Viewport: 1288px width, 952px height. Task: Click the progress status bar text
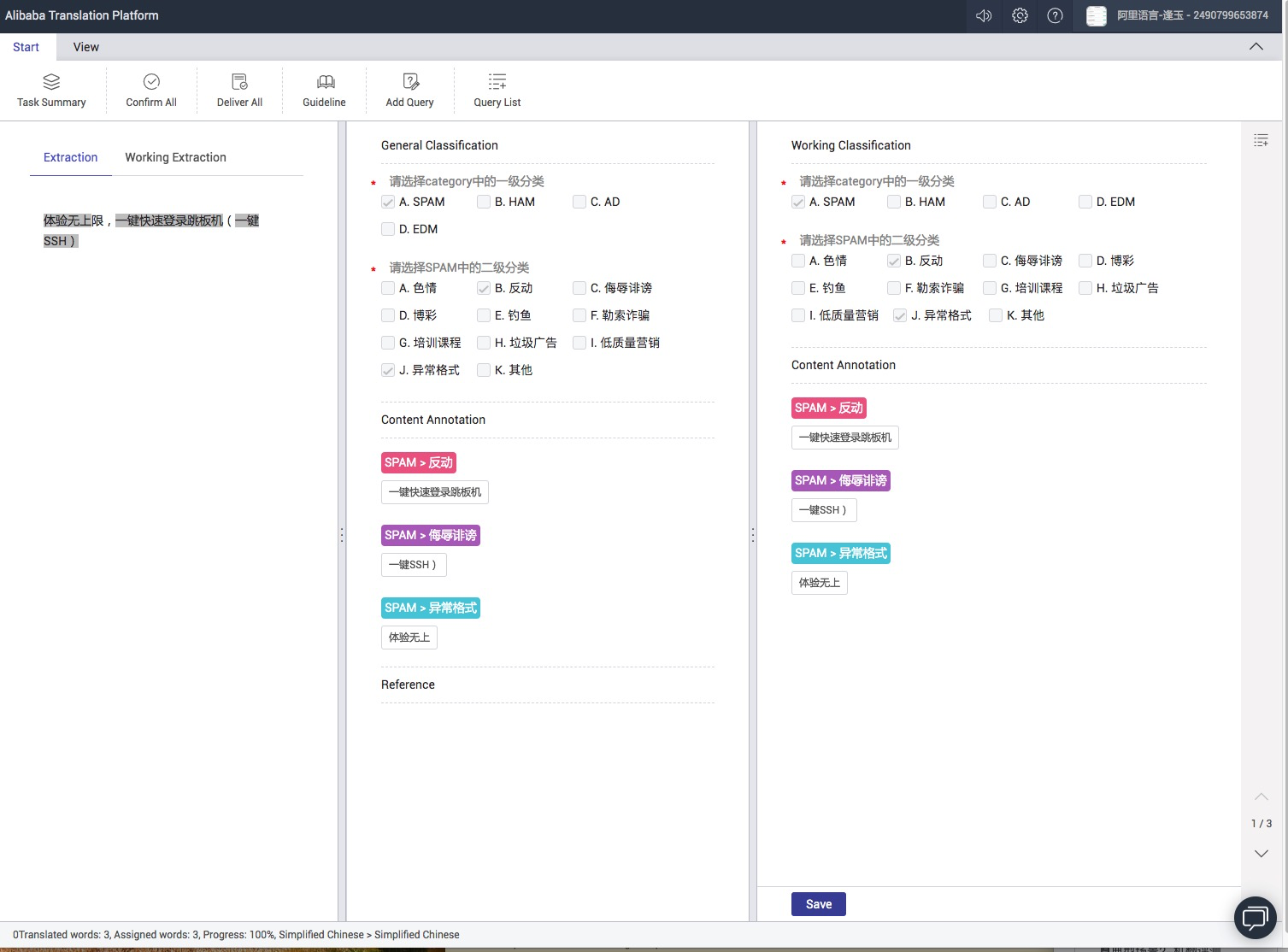click(236, 935)
